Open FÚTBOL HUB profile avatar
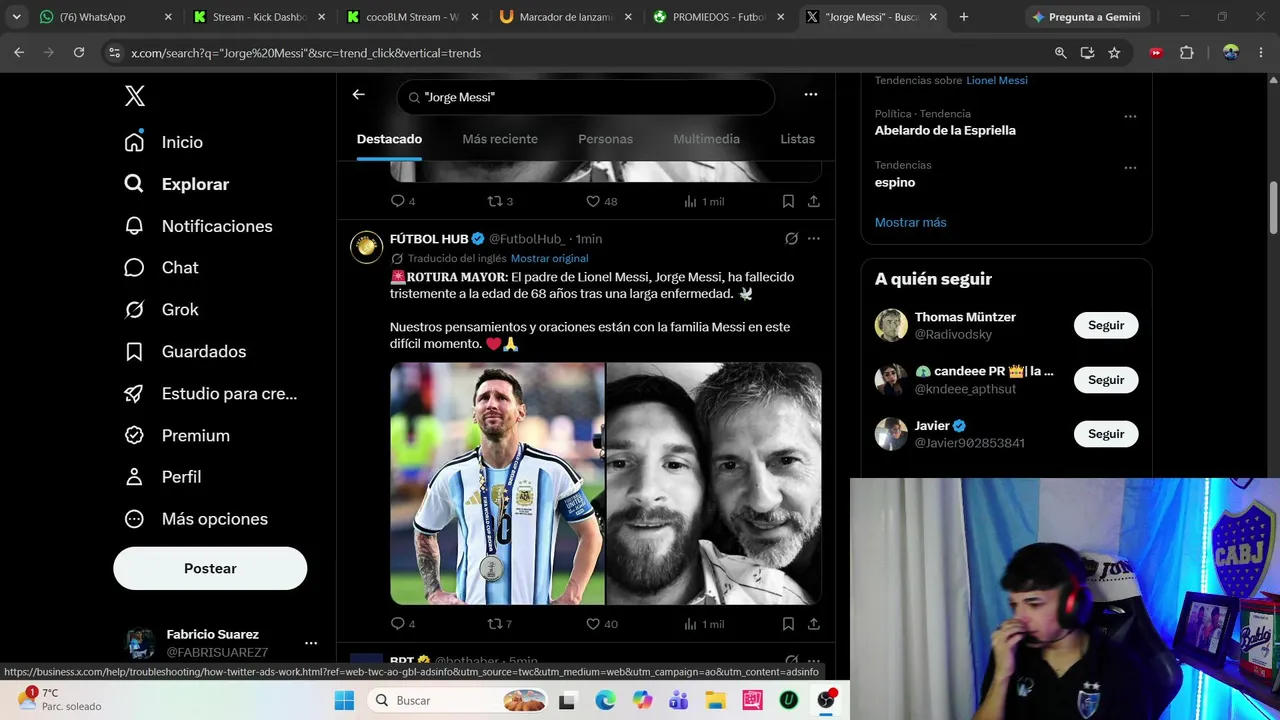 (367, 247)
